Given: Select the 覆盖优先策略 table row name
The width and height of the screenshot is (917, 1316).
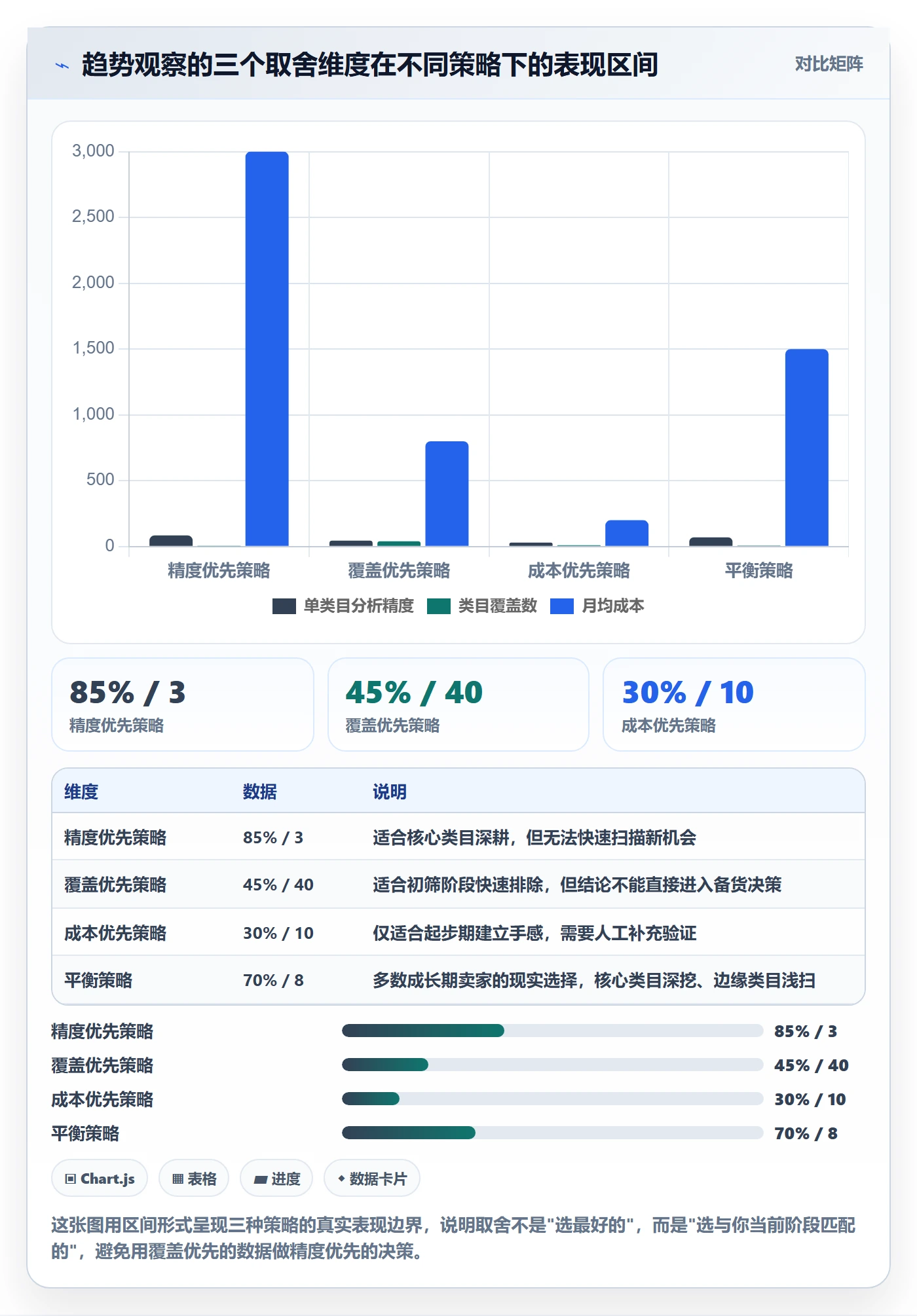Looking at the screenshot, I should [x=115, y=885].
